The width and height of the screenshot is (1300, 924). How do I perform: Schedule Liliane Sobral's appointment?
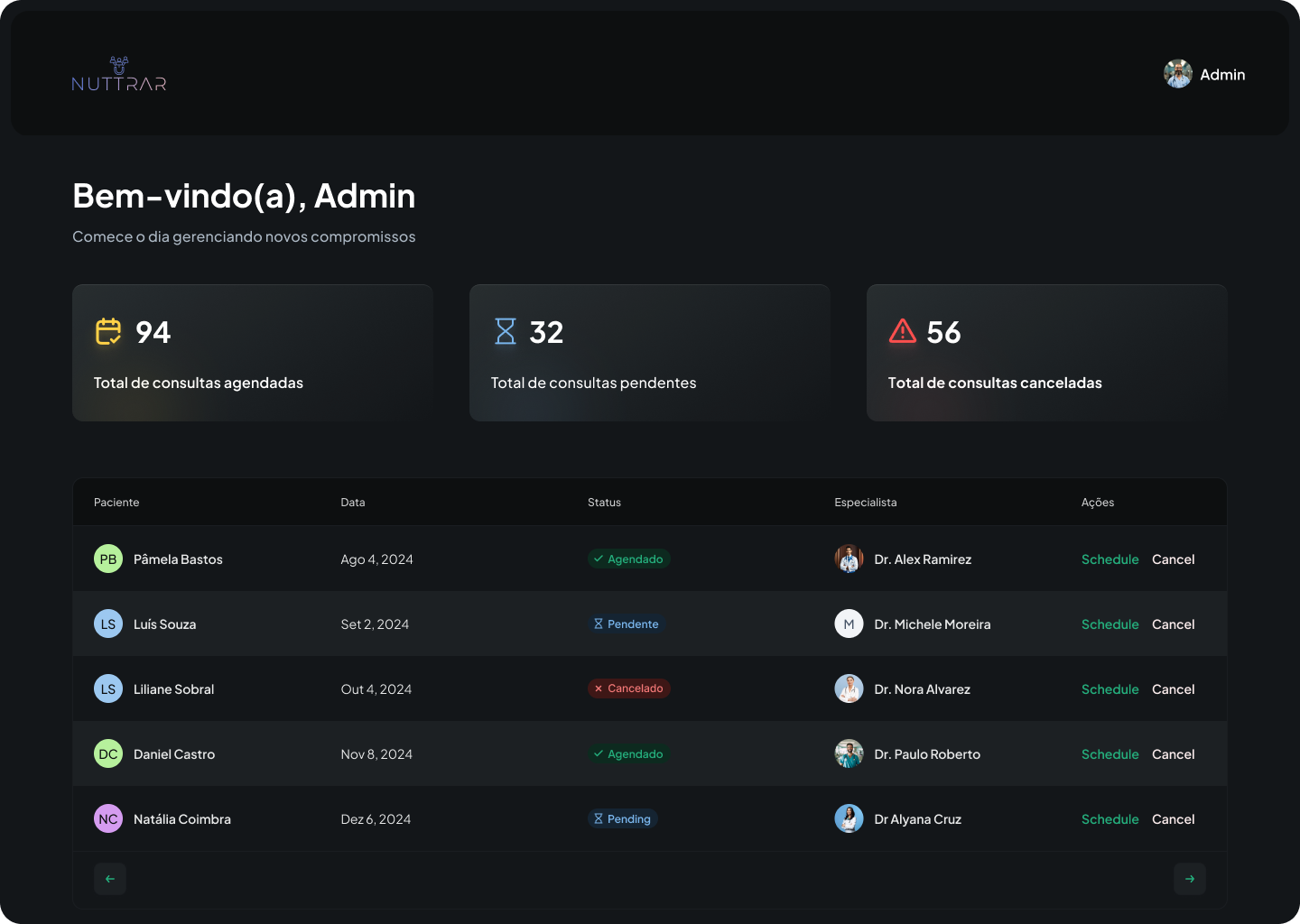coord(1110,689)
